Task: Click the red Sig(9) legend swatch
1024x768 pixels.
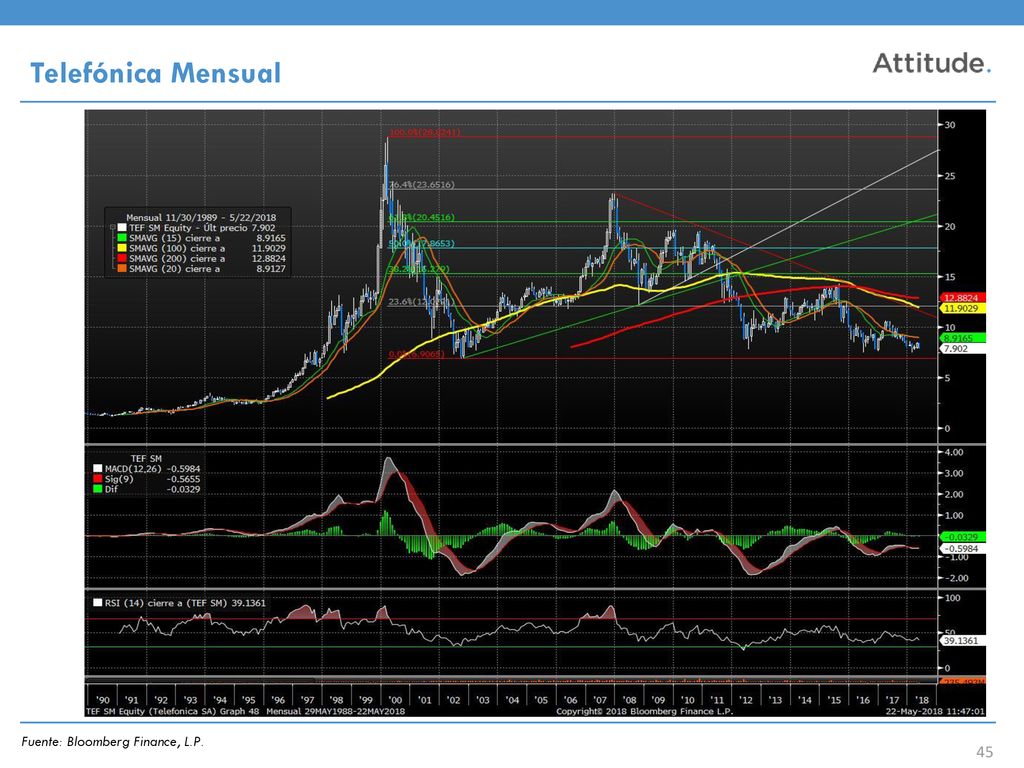Action: pyautogui.click(x=98, y=479)
